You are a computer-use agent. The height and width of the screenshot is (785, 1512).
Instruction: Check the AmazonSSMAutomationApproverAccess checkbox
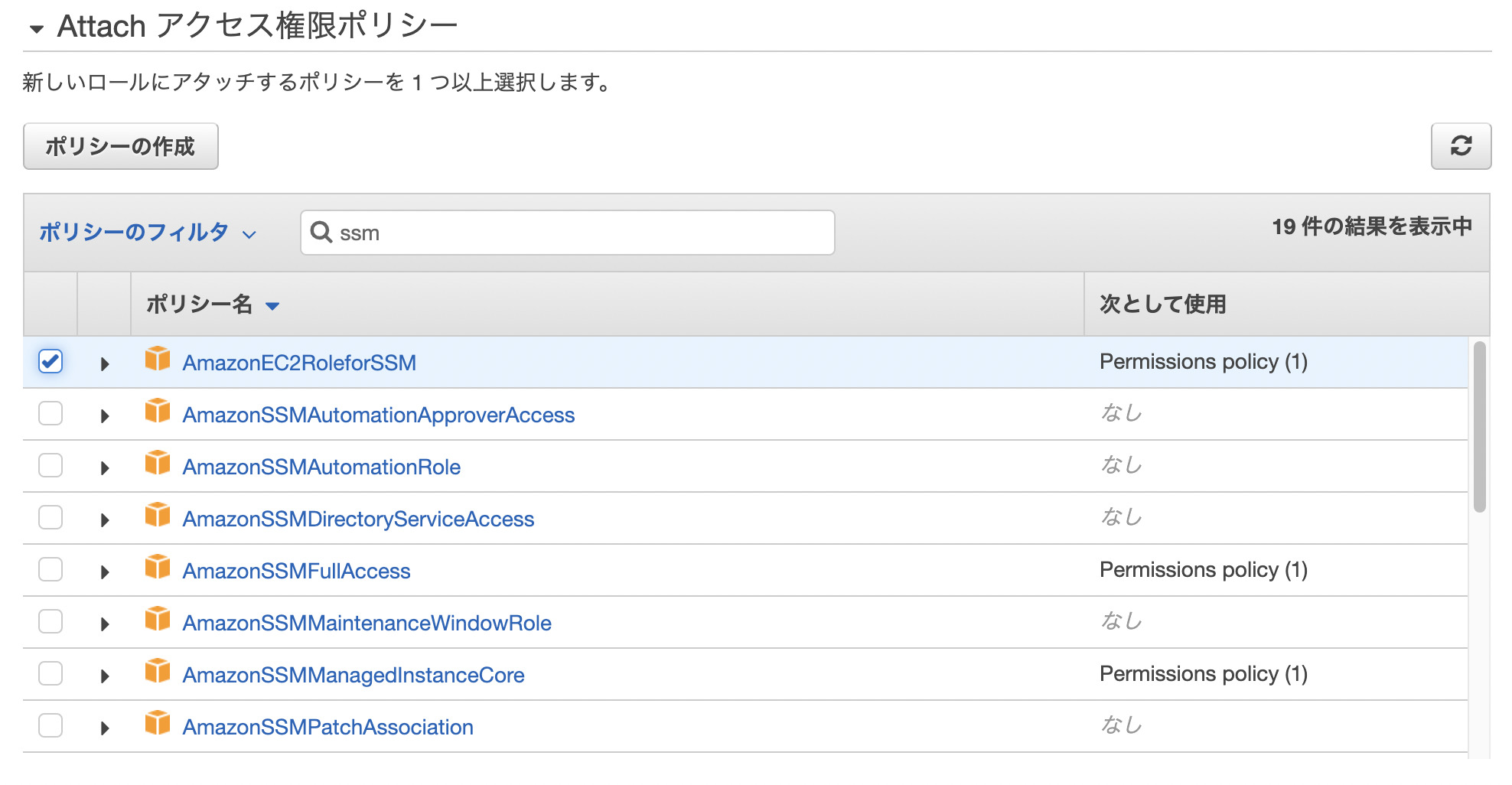click(x=51, y=413)
